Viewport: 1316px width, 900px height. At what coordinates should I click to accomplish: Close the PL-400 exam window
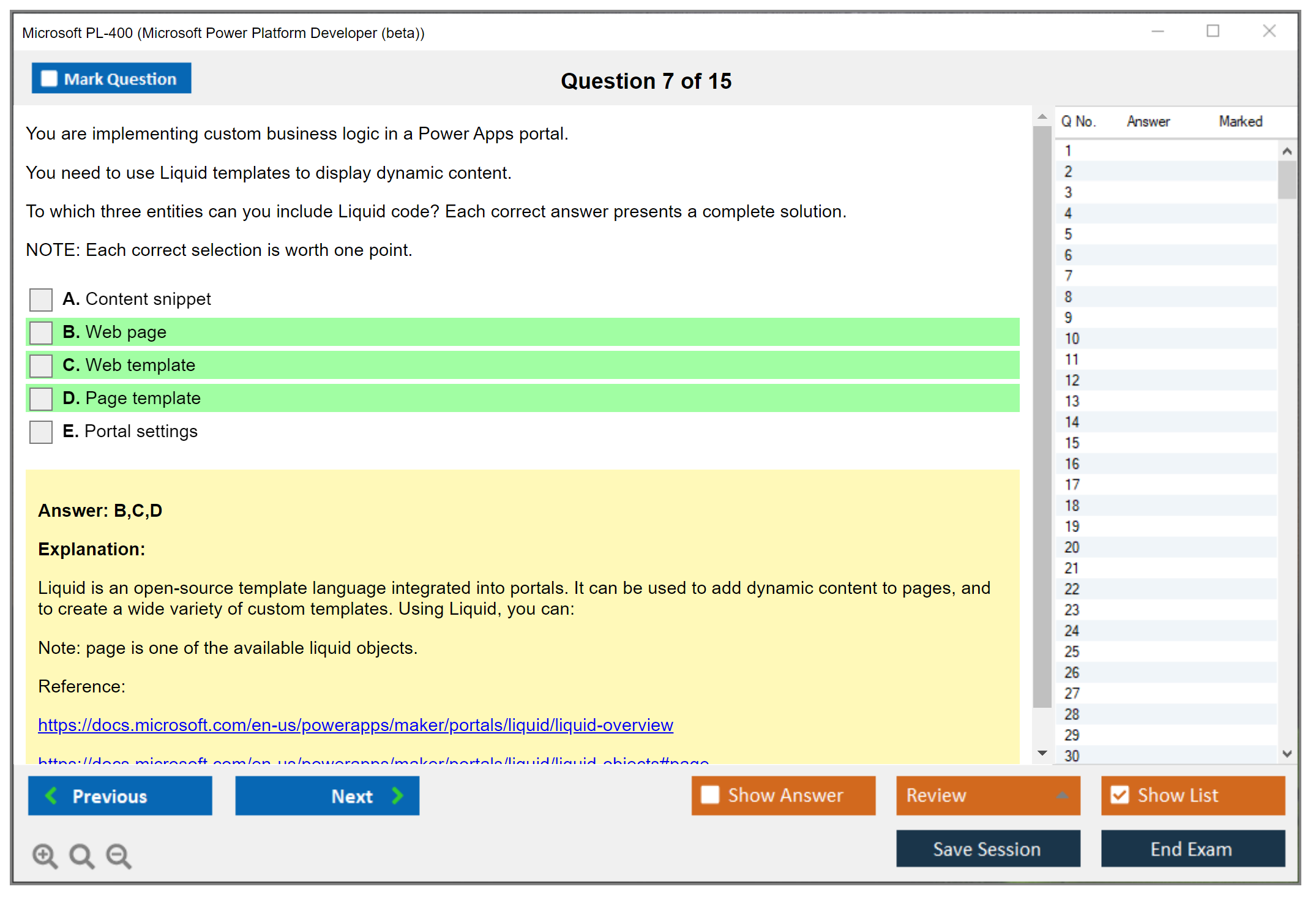coord(1269,31)
